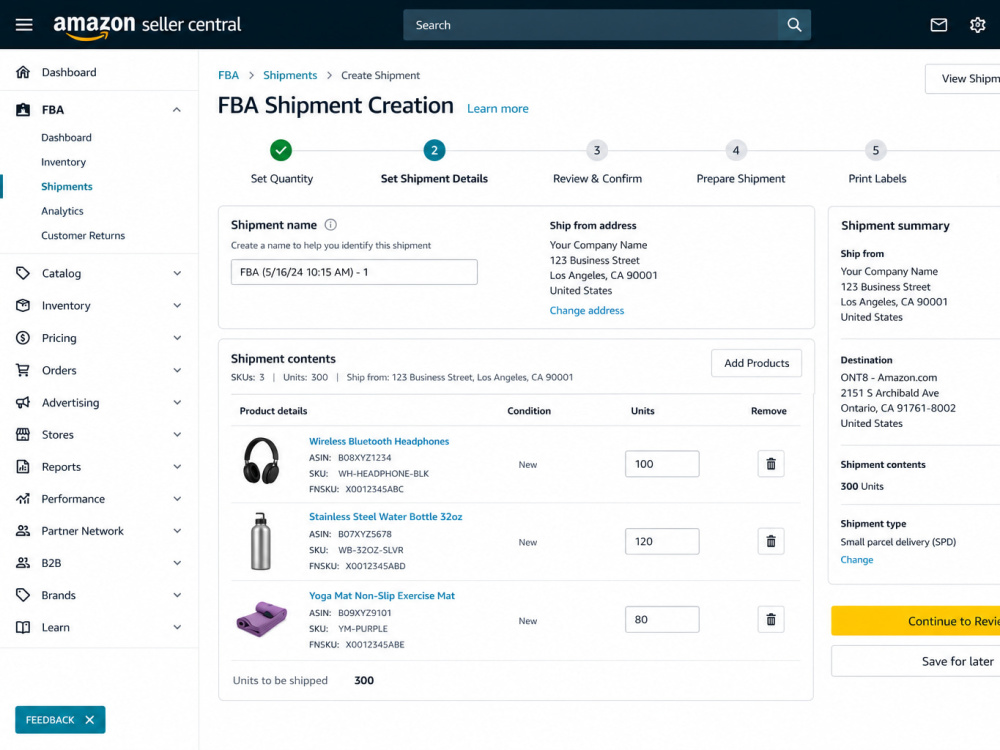Collapse the FBA sidebar section
Screen dimensions: 1000x750
point(177,110)
